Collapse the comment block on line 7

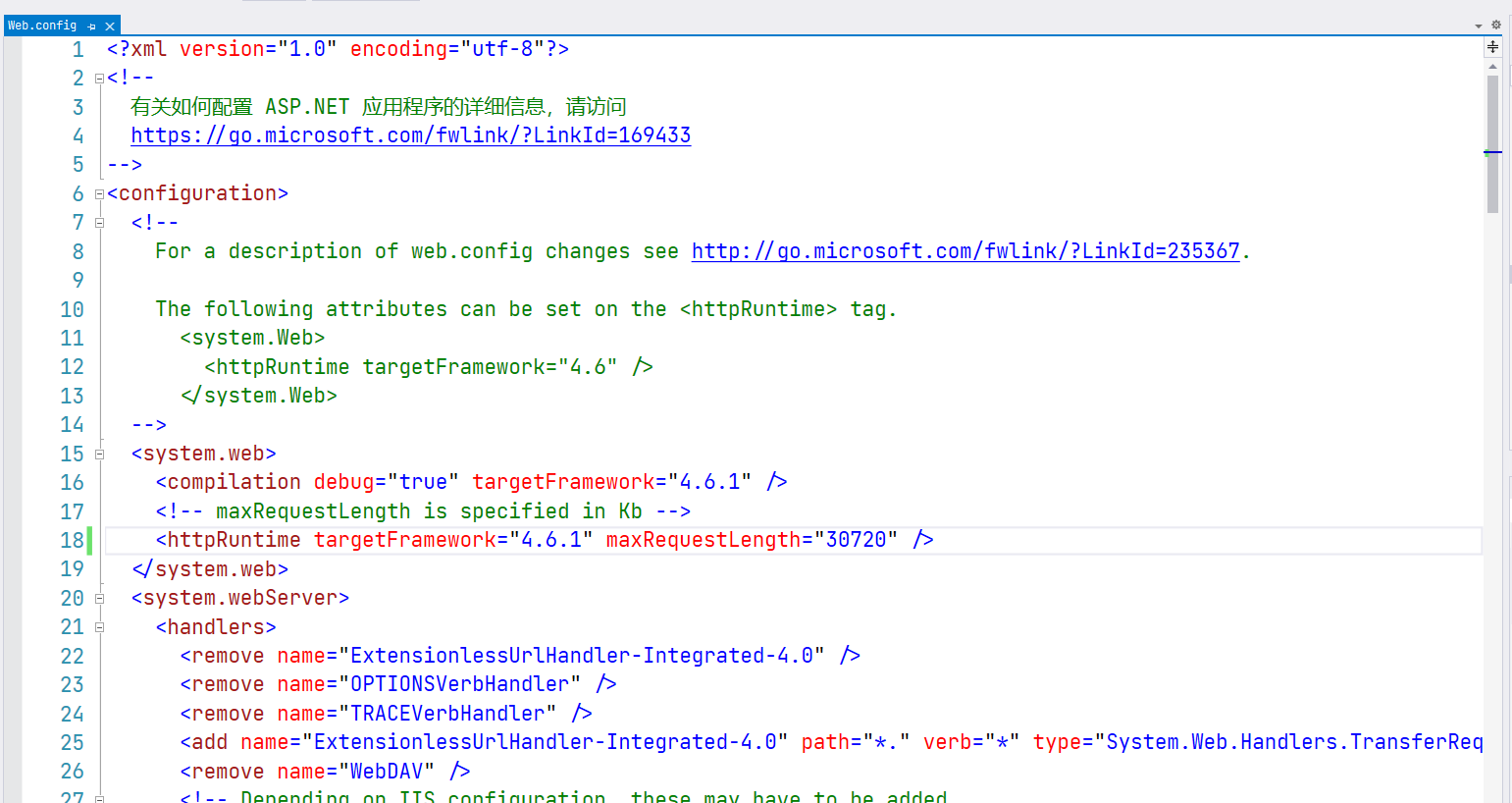99,223
